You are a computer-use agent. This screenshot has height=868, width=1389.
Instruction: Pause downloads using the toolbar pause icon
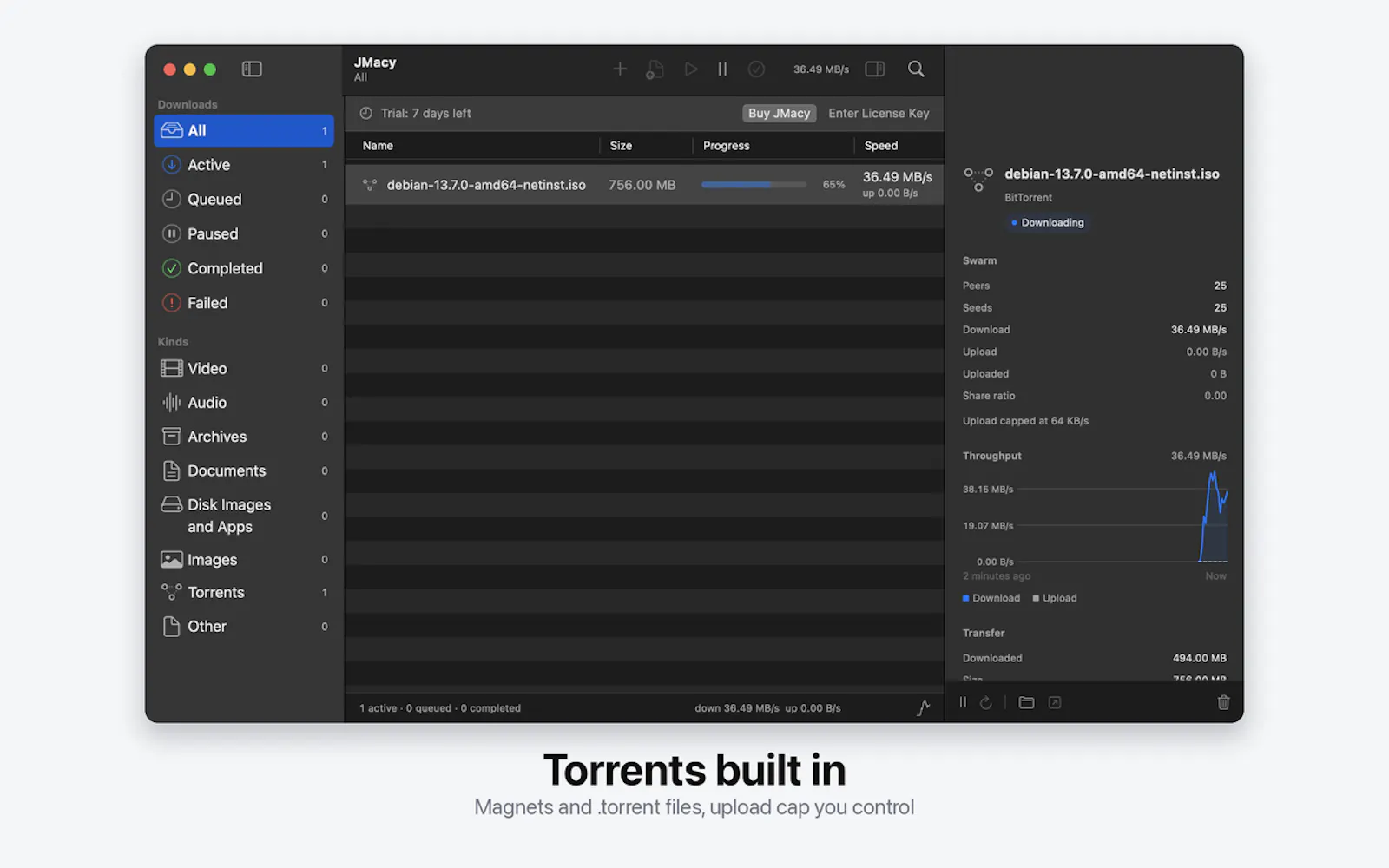(722, 69)
